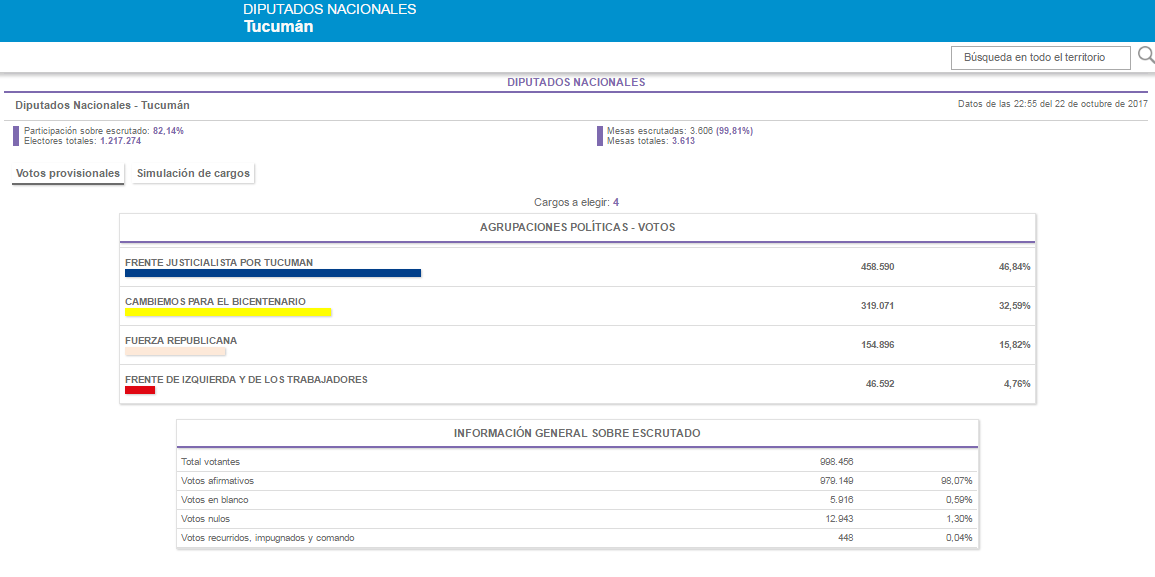1155x577 pixels.
Task: Click FRENTE JUSTICIALISTA POR TUCUMAN party name
Action: click(x=220, y=262)
